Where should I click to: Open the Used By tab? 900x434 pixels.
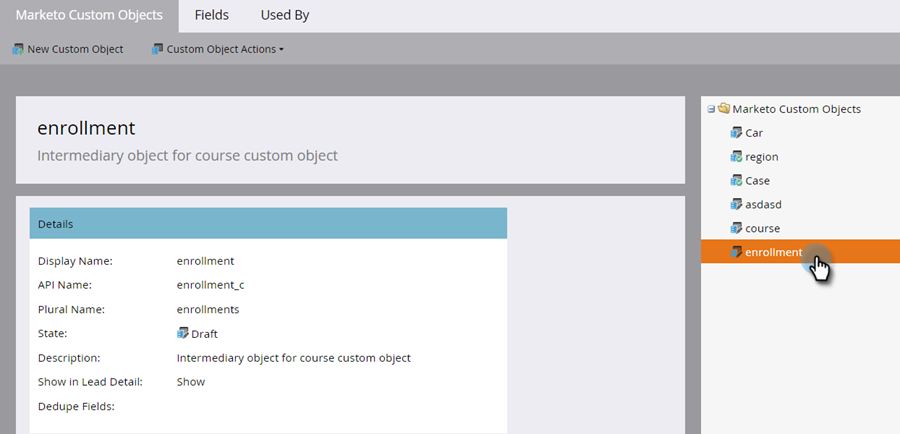[284, 16]
